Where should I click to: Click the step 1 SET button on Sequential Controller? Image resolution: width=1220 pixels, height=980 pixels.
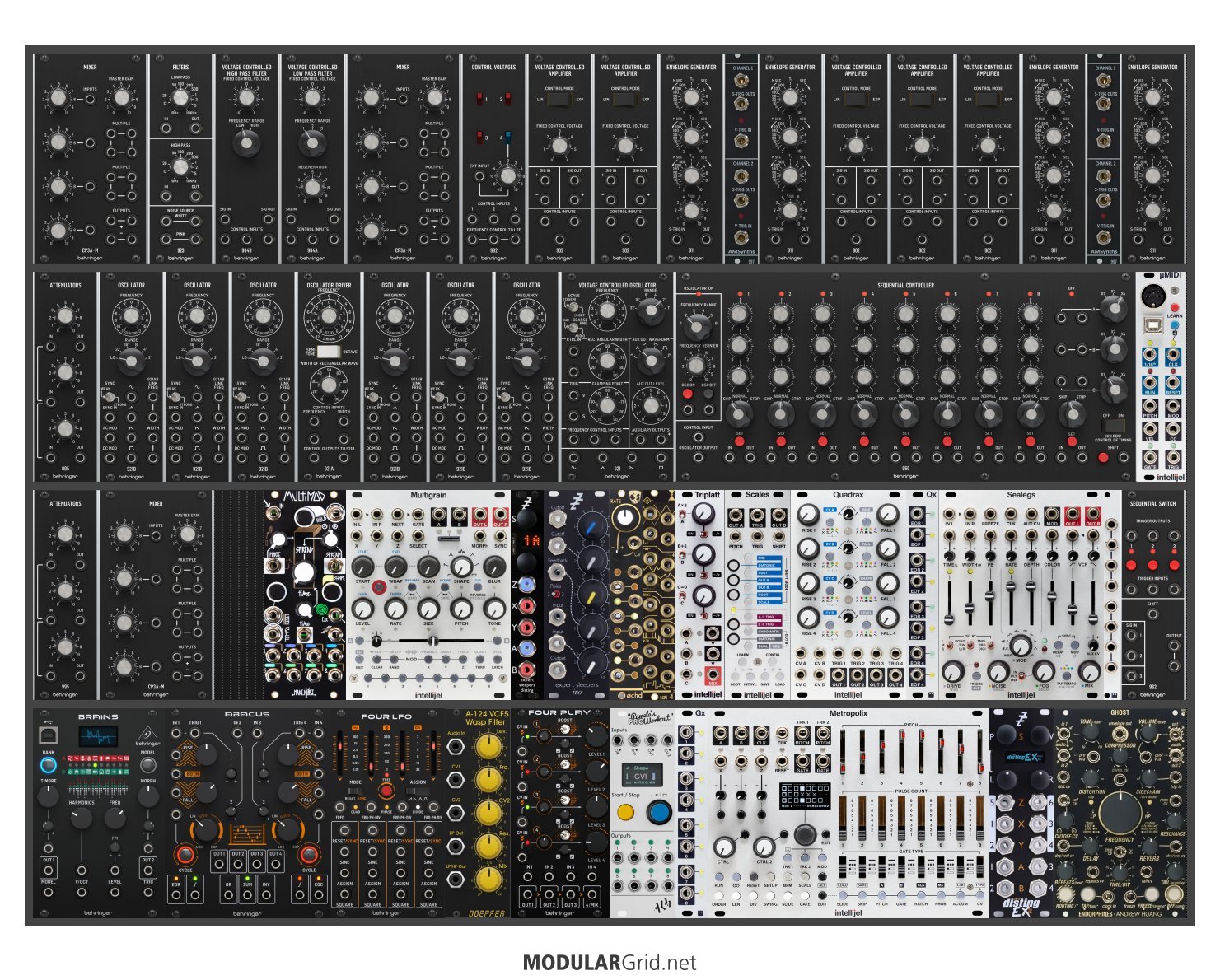point(740,442)
